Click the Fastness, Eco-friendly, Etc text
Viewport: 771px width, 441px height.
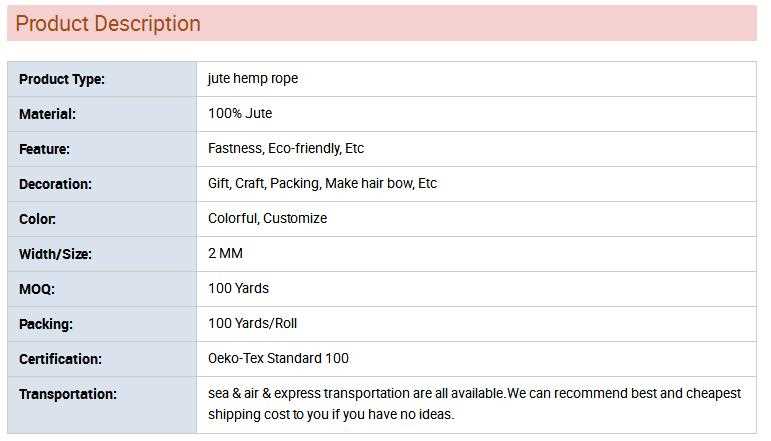286,149
